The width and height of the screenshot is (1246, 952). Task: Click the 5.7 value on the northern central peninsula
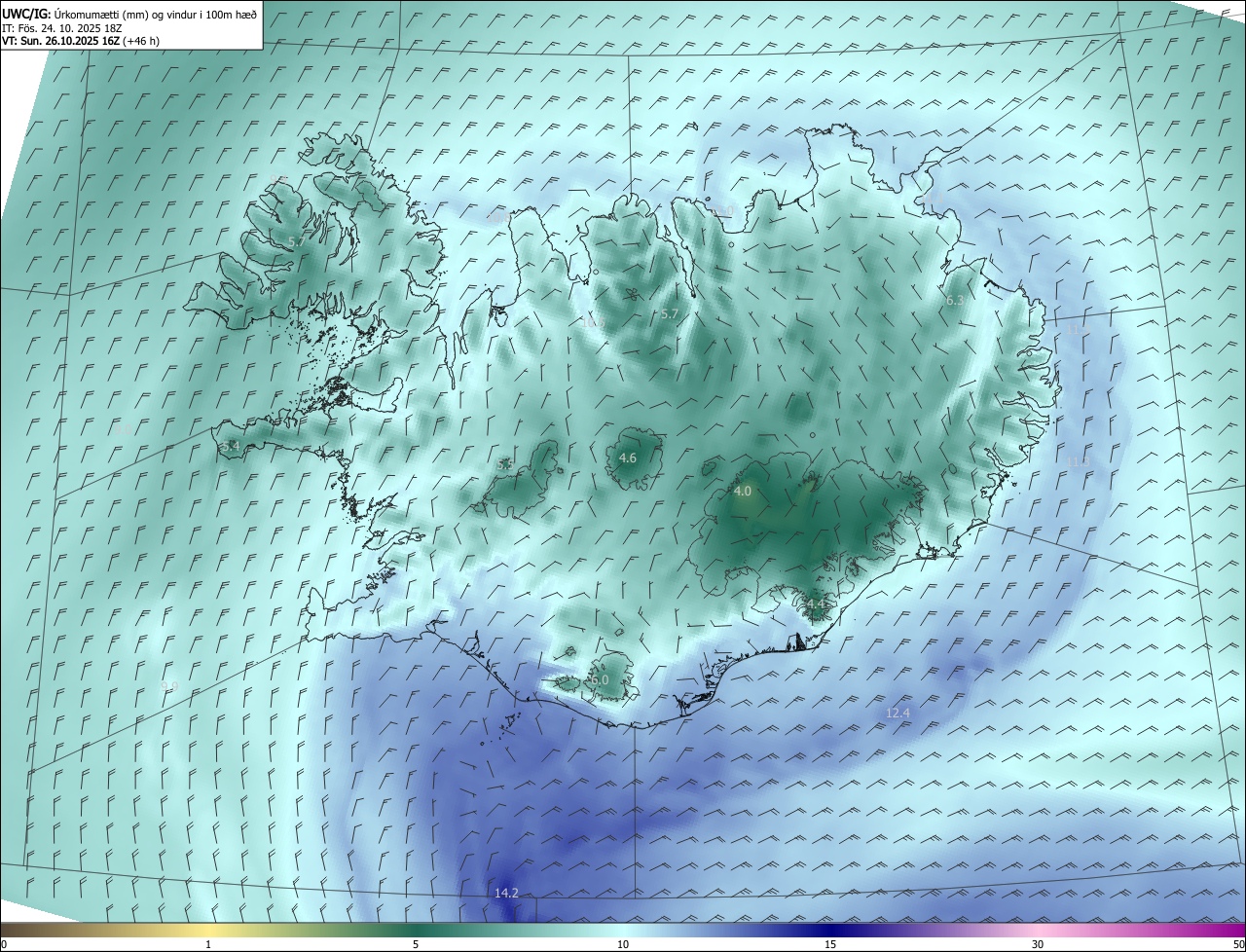(669, 313)
